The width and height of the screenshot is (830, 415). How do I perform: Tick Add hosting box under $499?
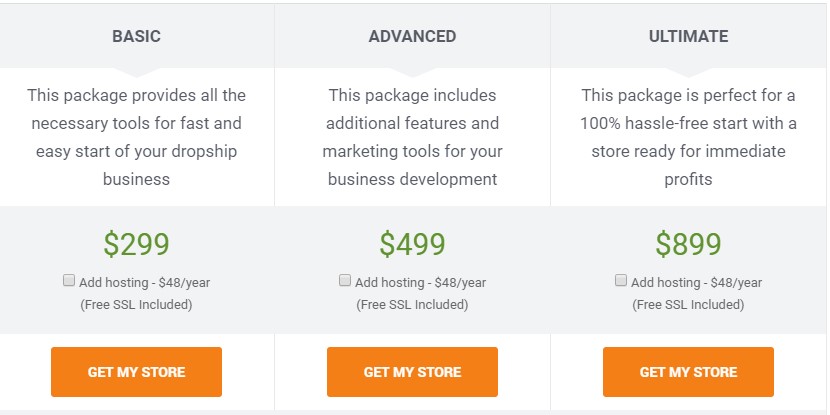(x=345, y=281)
